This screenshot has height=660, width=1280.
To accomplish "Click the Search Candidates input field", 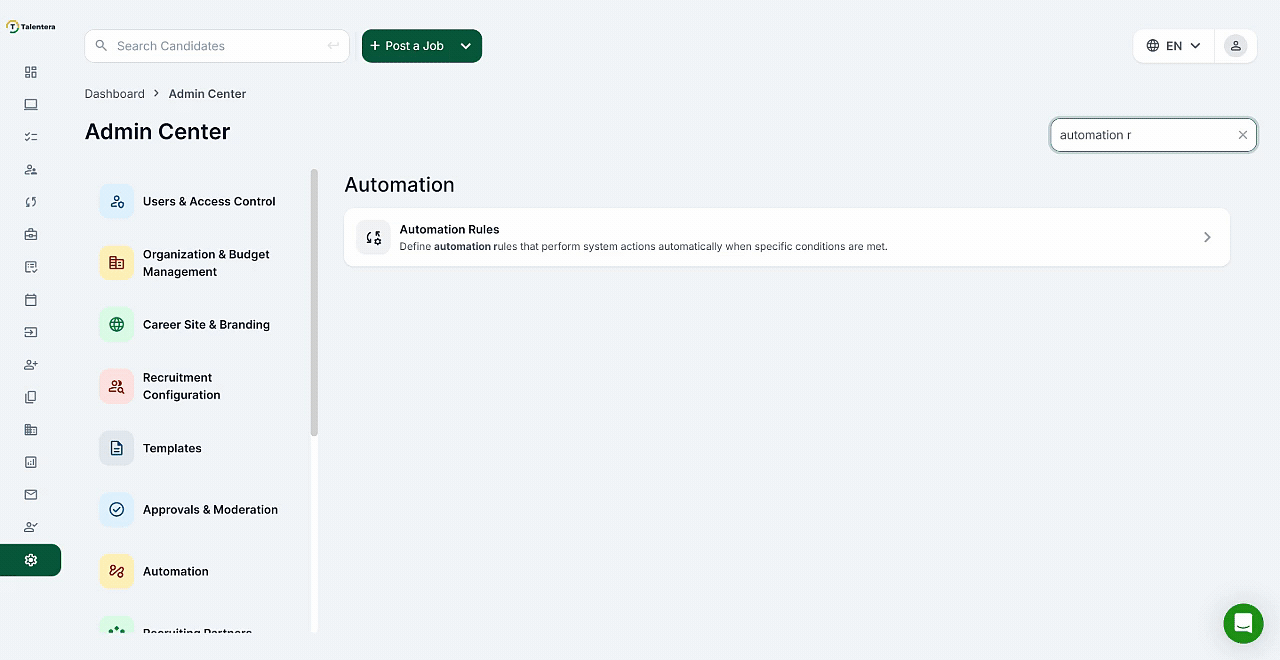I will pyautogui.click(x=215, y=46).
